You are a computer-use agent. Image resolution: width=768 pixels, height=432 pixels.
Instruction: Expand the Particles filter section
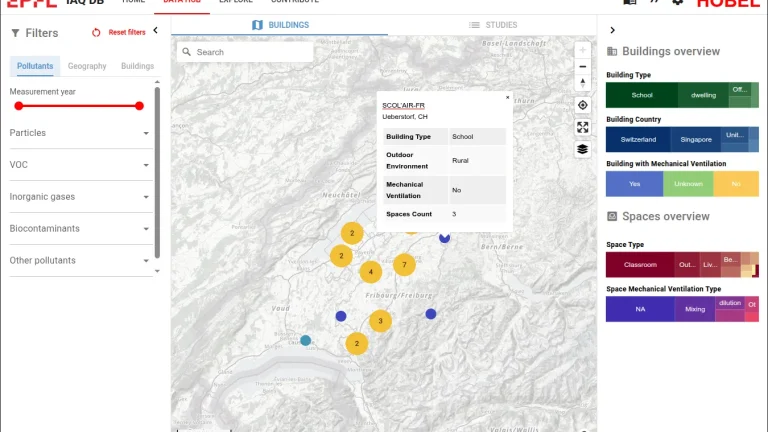(x=146, y=133)
